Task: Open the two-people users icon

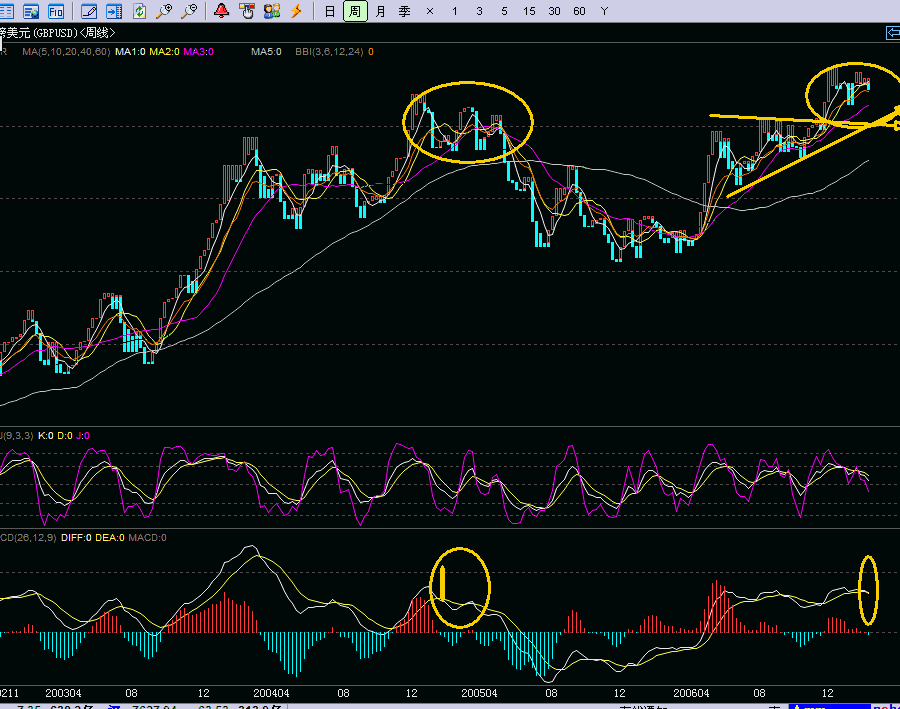Action: point(272,11)
